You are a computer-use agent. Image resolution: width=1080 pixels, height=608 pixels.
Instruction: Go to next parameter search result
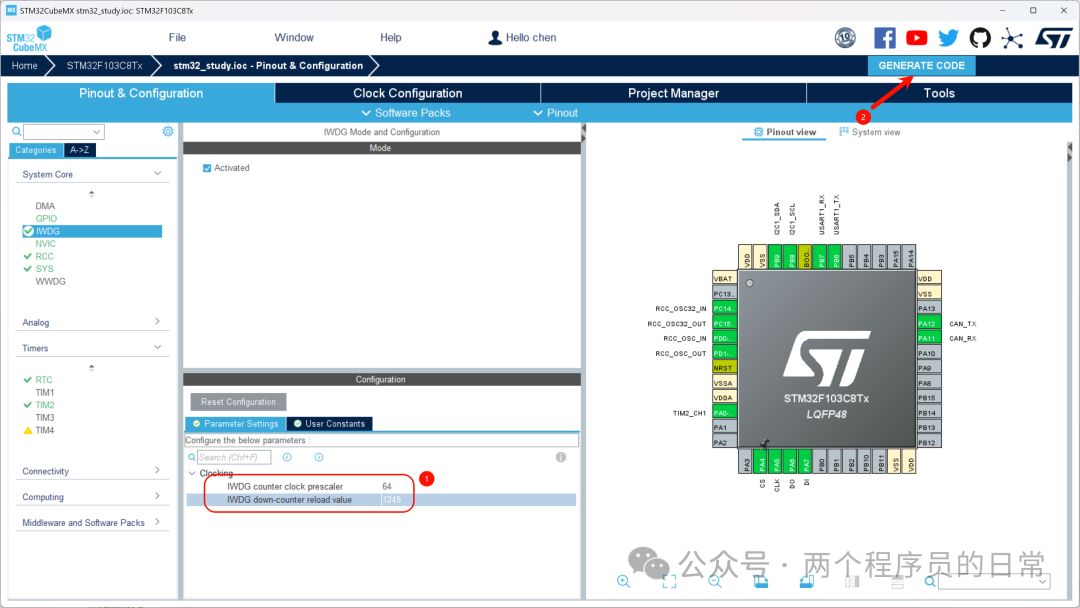point(319,457)
